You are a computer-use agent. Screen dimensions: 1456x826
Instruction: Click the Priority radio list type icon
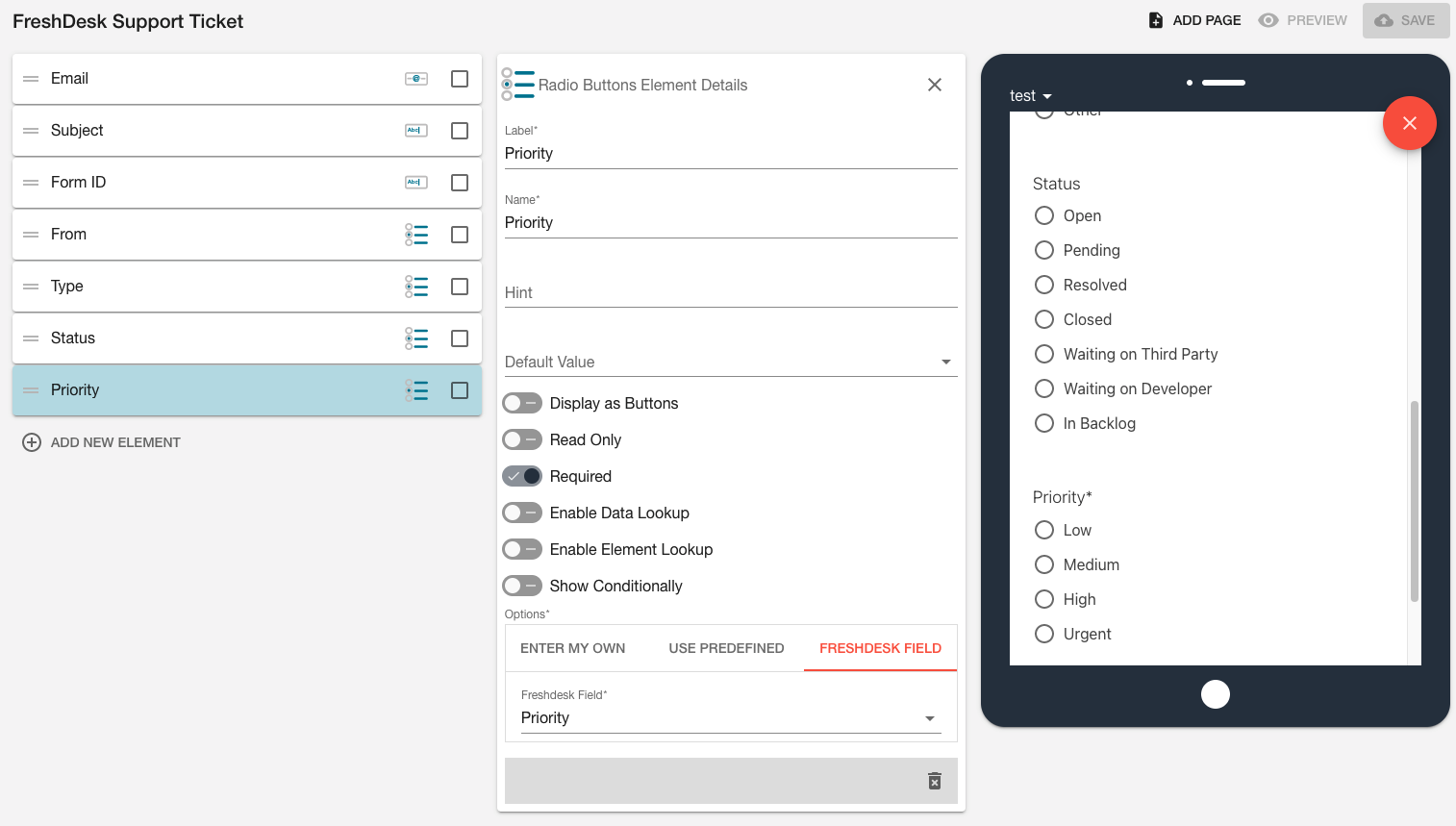point(416,390)
